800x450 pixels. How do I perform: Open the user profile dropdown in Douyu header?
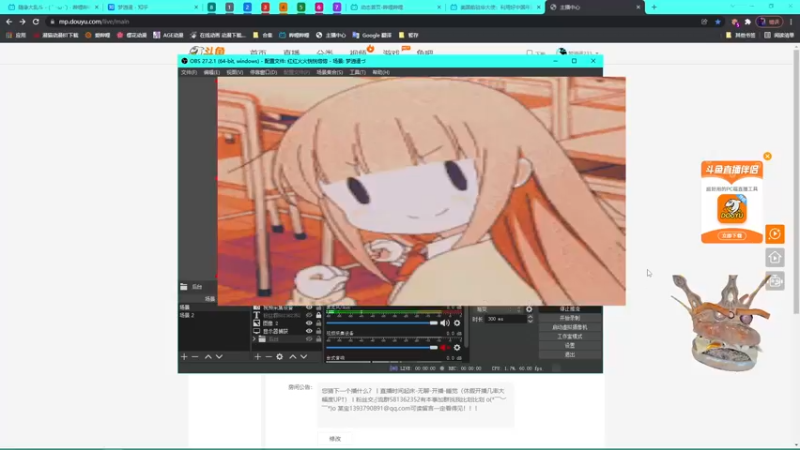(578, 53)
